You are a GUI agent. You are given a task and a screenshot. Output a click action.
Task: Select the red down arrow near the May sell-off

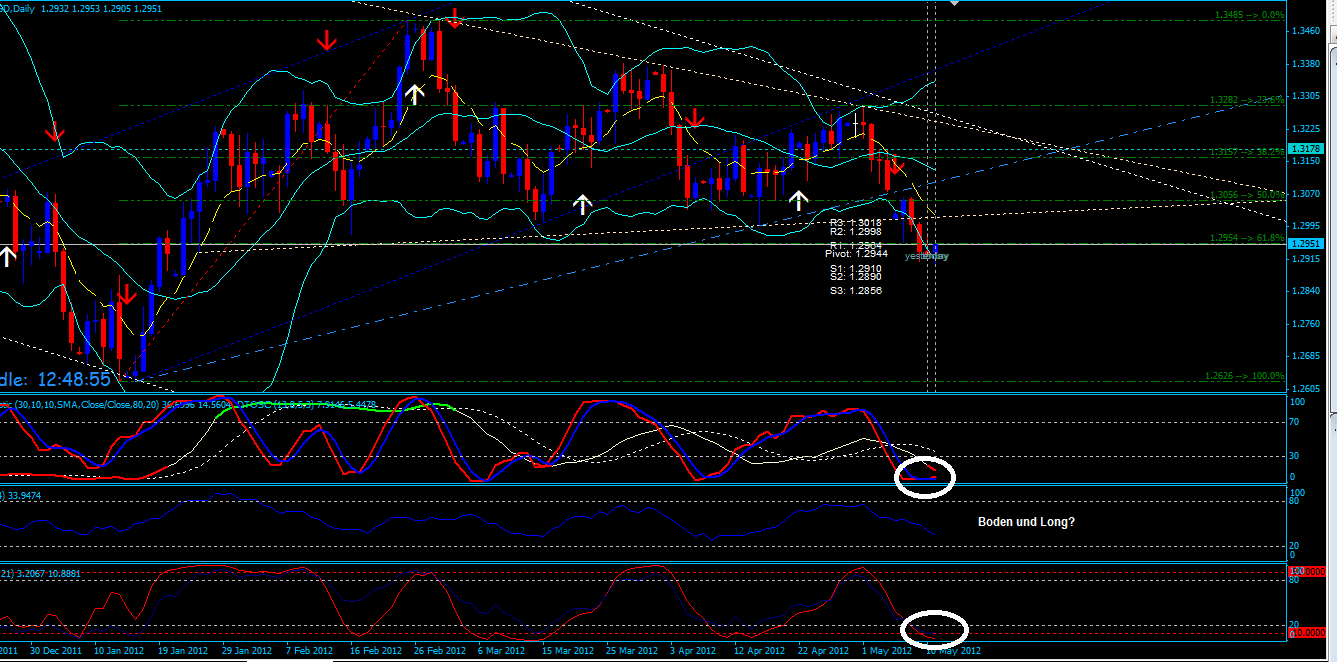coord(896,169)
